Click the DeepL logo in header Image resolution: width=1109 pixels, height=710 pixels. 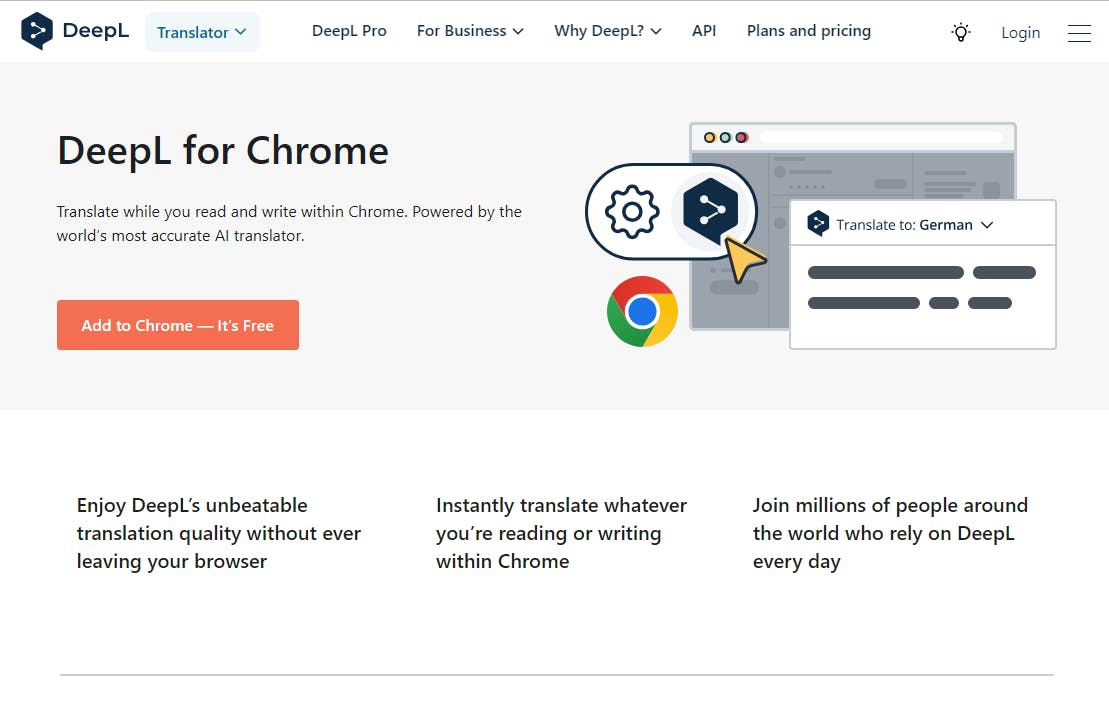75,31
